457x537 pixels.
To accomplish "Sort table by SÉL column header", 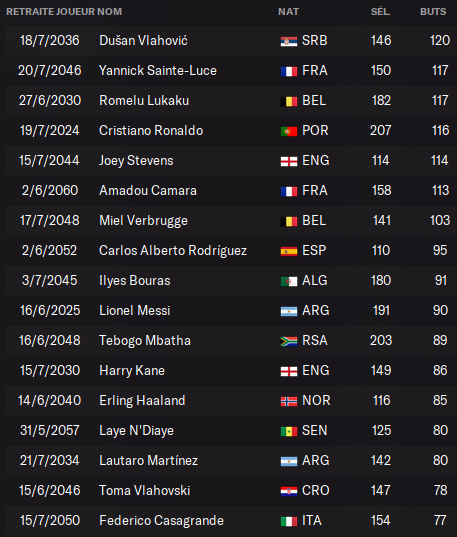I will 380,12.
